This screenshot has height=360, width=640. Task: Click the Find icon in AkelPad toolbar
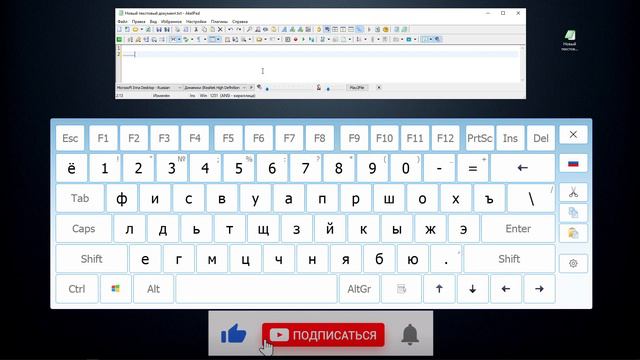click(x=249, y=29)
